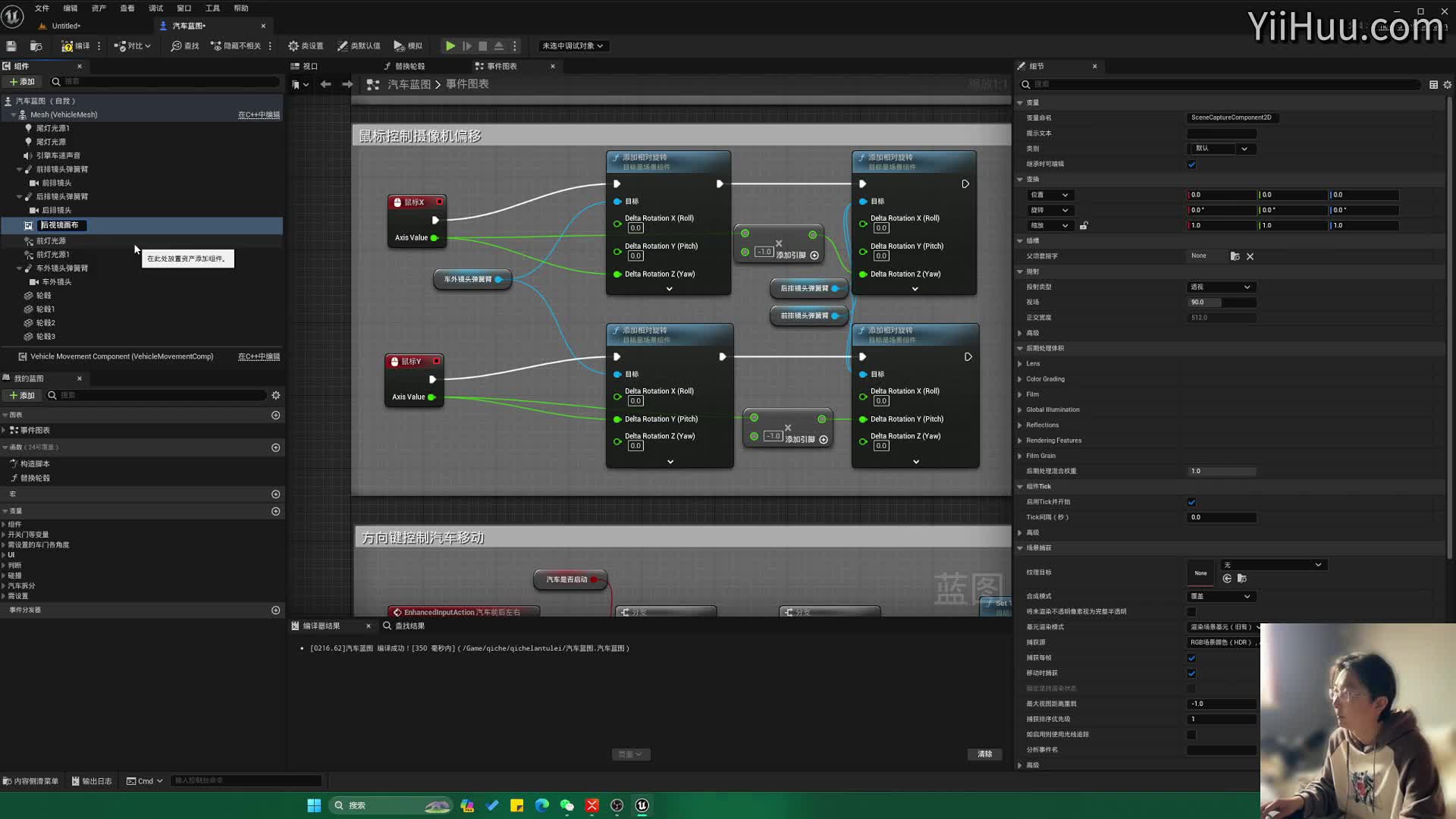The height and width of the screenshot is (819, 1456).
Task: Click browse asset icon for 纹理目标
Action: click(x=1241, y=579)
